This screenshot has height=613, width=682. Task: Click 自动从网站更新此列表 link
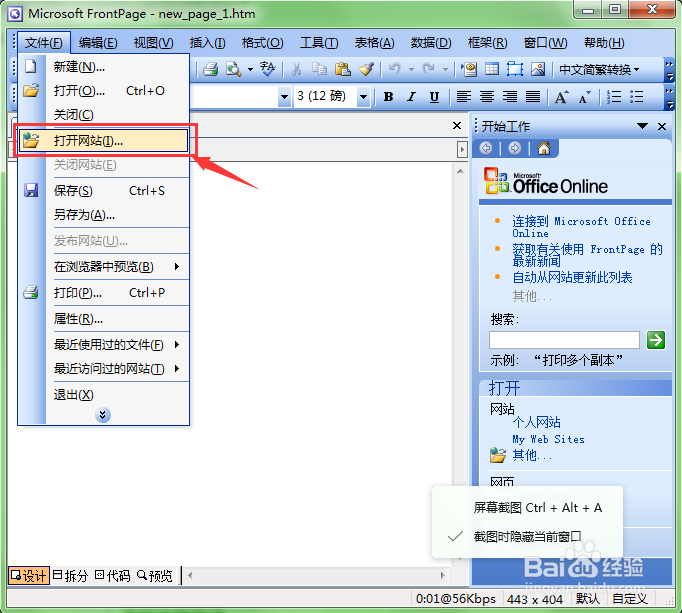572,277
